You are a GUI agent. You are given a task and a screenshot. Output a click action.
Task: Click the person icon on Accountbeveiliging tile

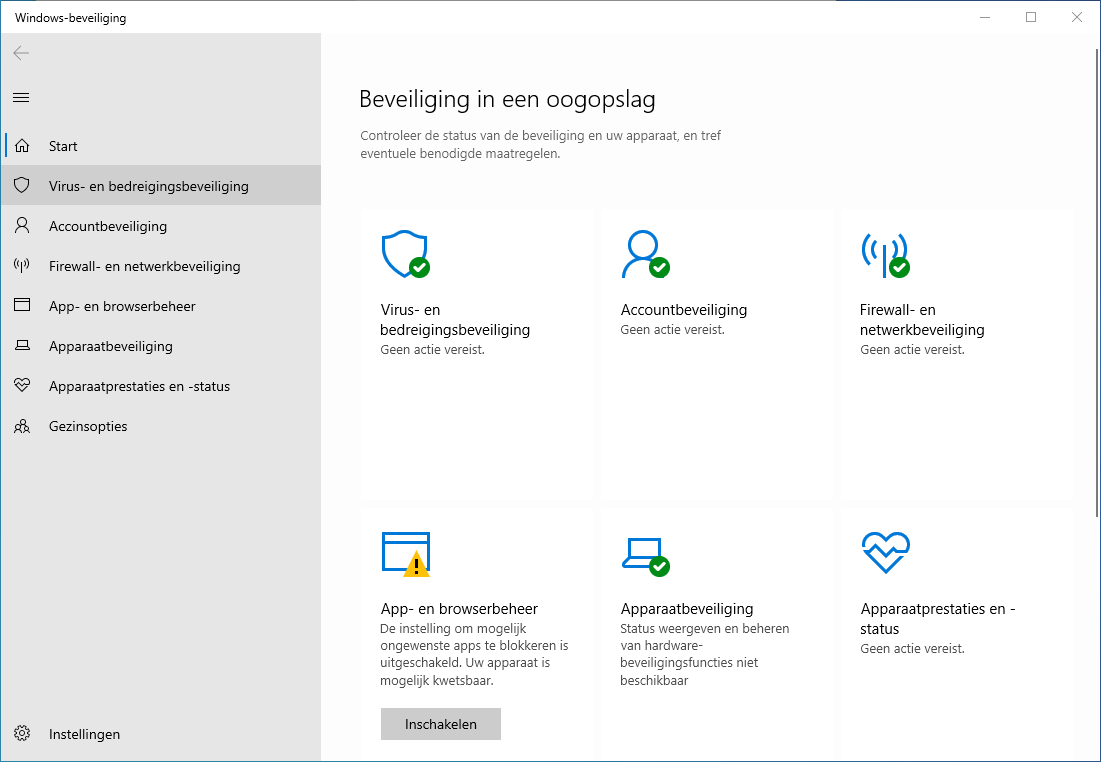pyautogui.click(x=643, y=254)
